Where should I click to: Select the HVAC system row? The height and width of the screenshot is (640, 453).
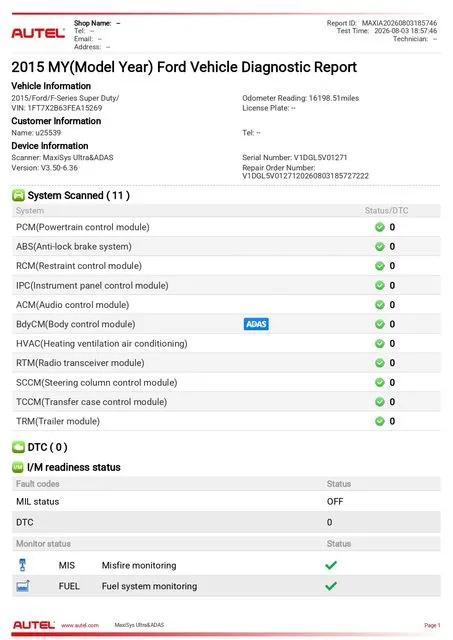[226, 344]
